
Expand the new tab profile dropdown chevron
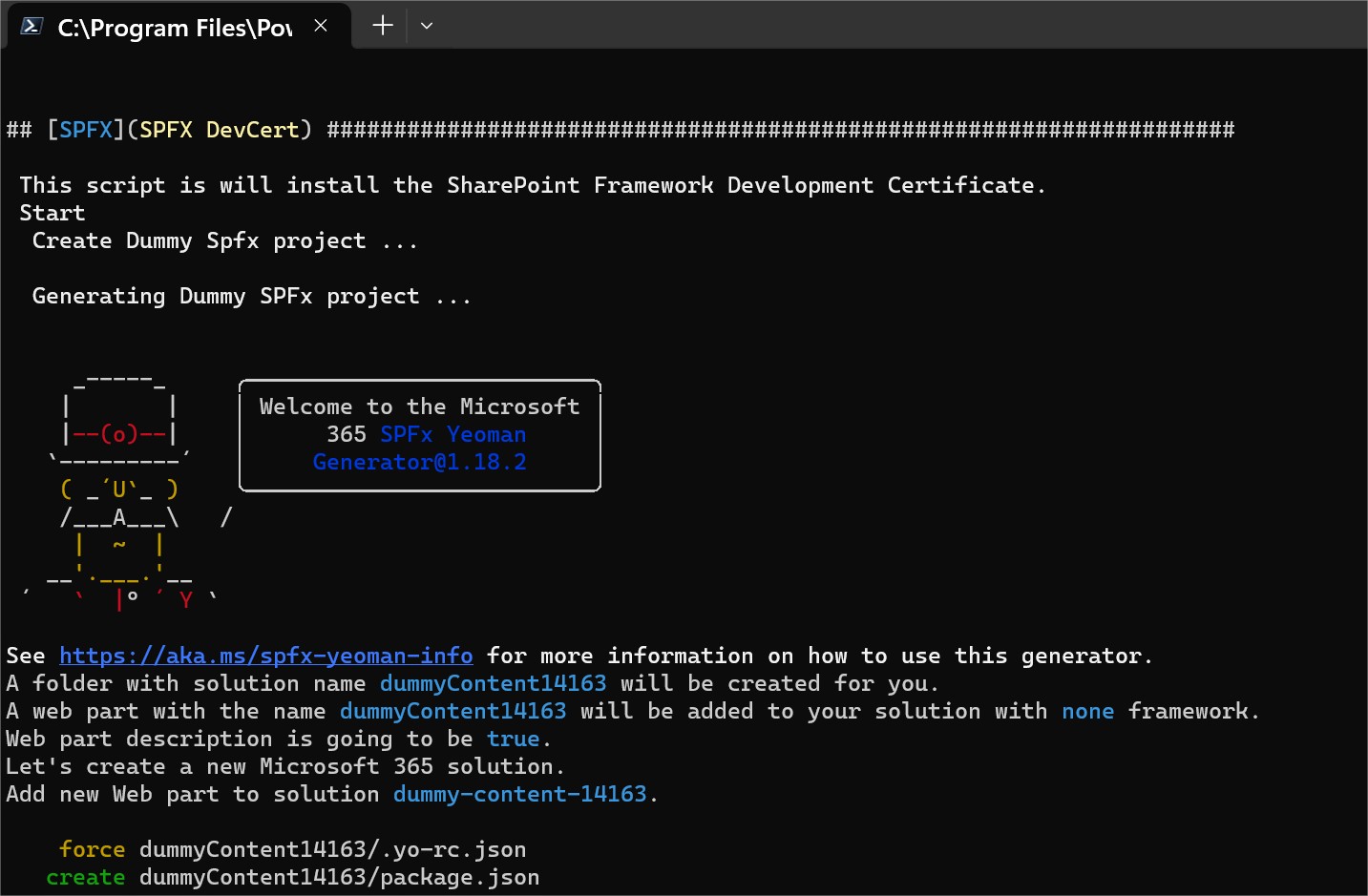[x=427, y=26]
